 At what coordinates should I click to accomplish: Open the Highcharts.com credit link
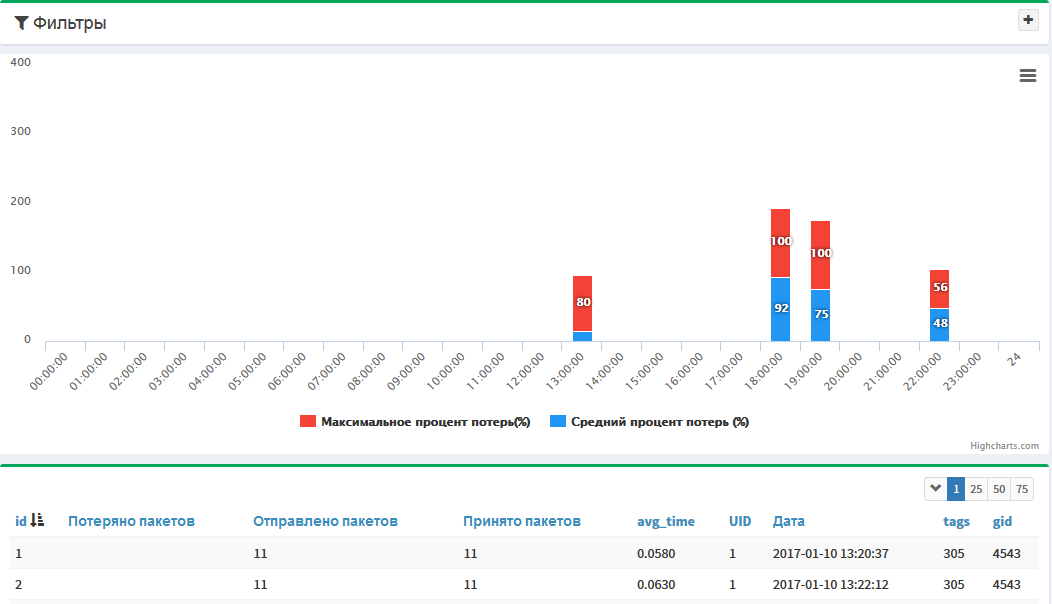point(1004,446)
